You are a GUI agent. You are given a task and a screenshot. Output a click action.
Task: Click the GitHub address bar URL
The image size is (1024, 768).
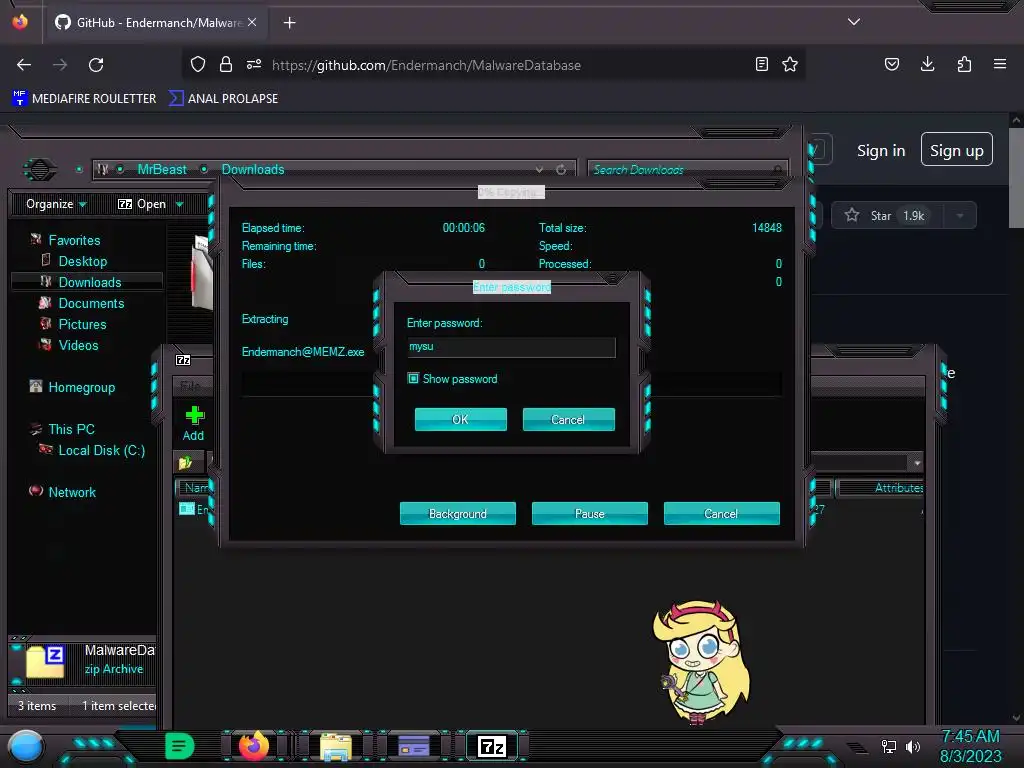coord(426,65)
